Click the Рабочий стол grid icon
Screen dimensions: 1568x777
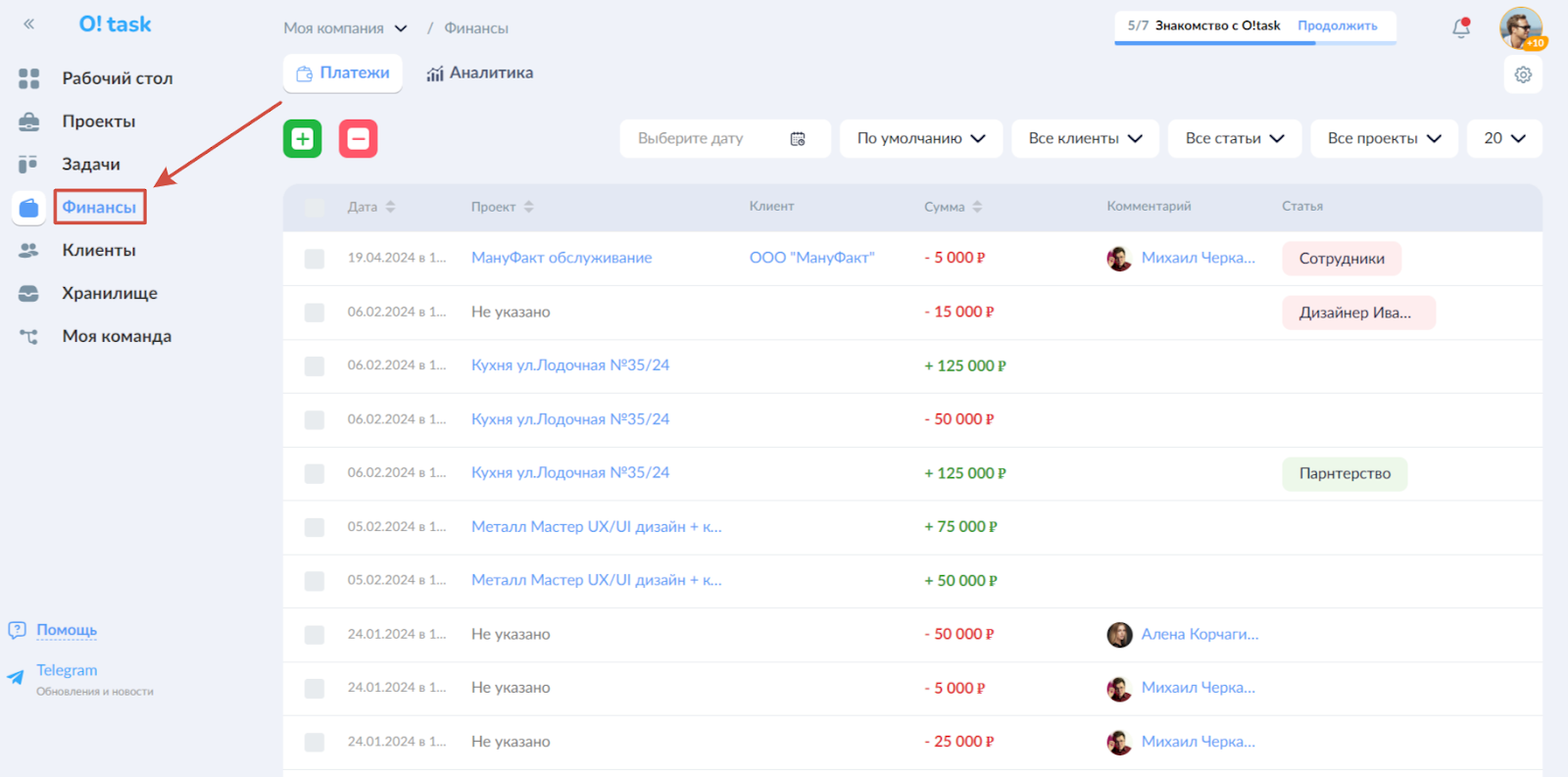click(29, 78)
